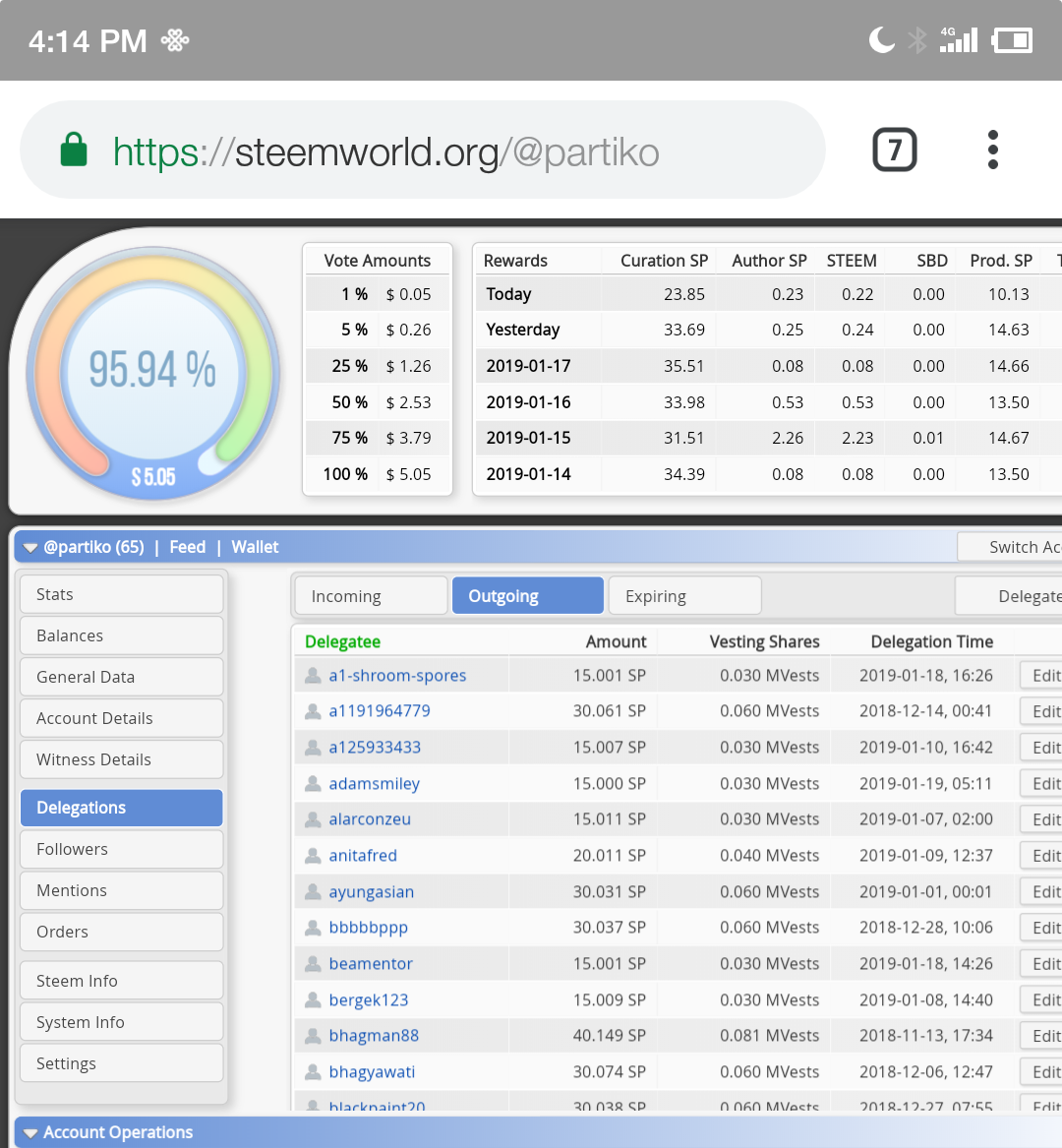Open the browser menu with three dots

point(992,150)
